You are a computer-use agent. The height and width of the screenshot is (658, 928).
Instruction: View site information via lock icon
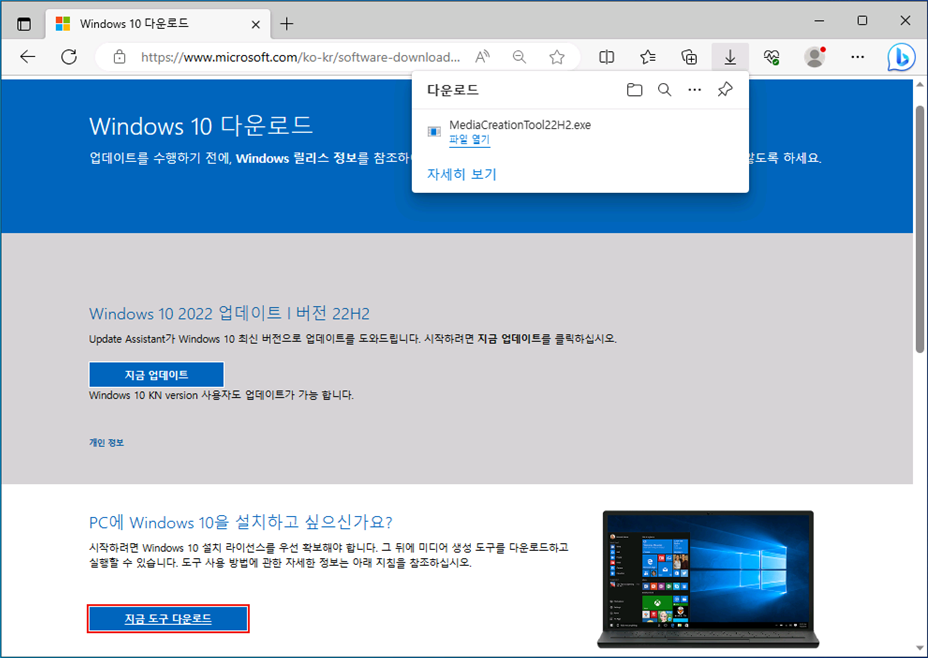point(120,57)
